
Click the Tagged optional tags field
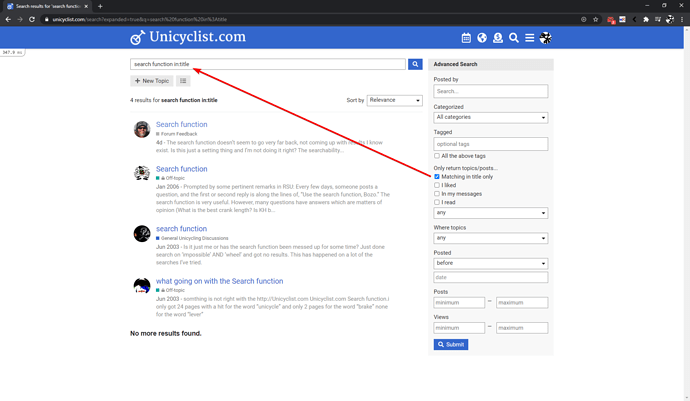[491, 144]
